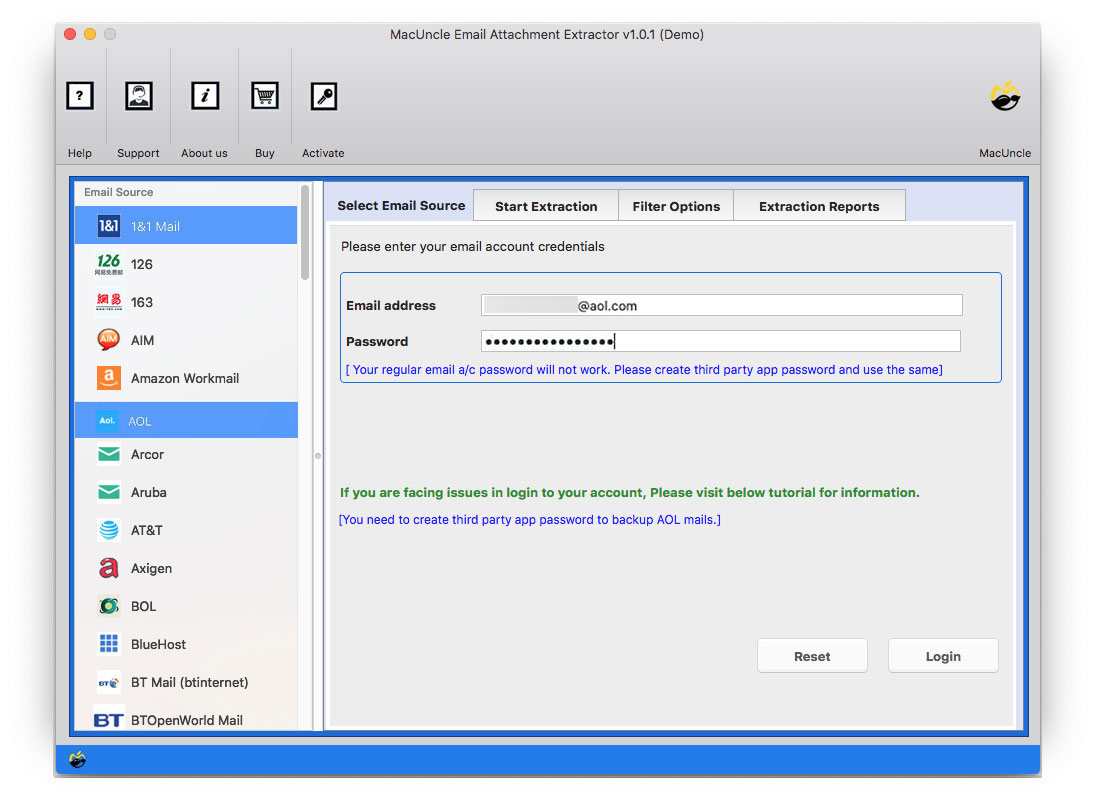Select the AOL row text
Viewport: 1096px width, 799px height.
[140, 422]
